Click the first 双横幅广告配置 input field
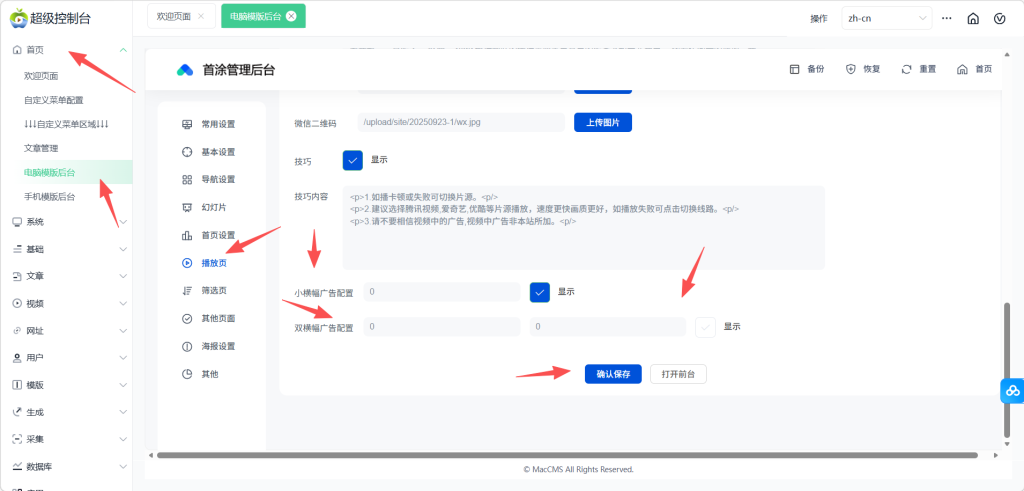The height and width of the screenshot is (491, 1024). [x=441, y=326]
